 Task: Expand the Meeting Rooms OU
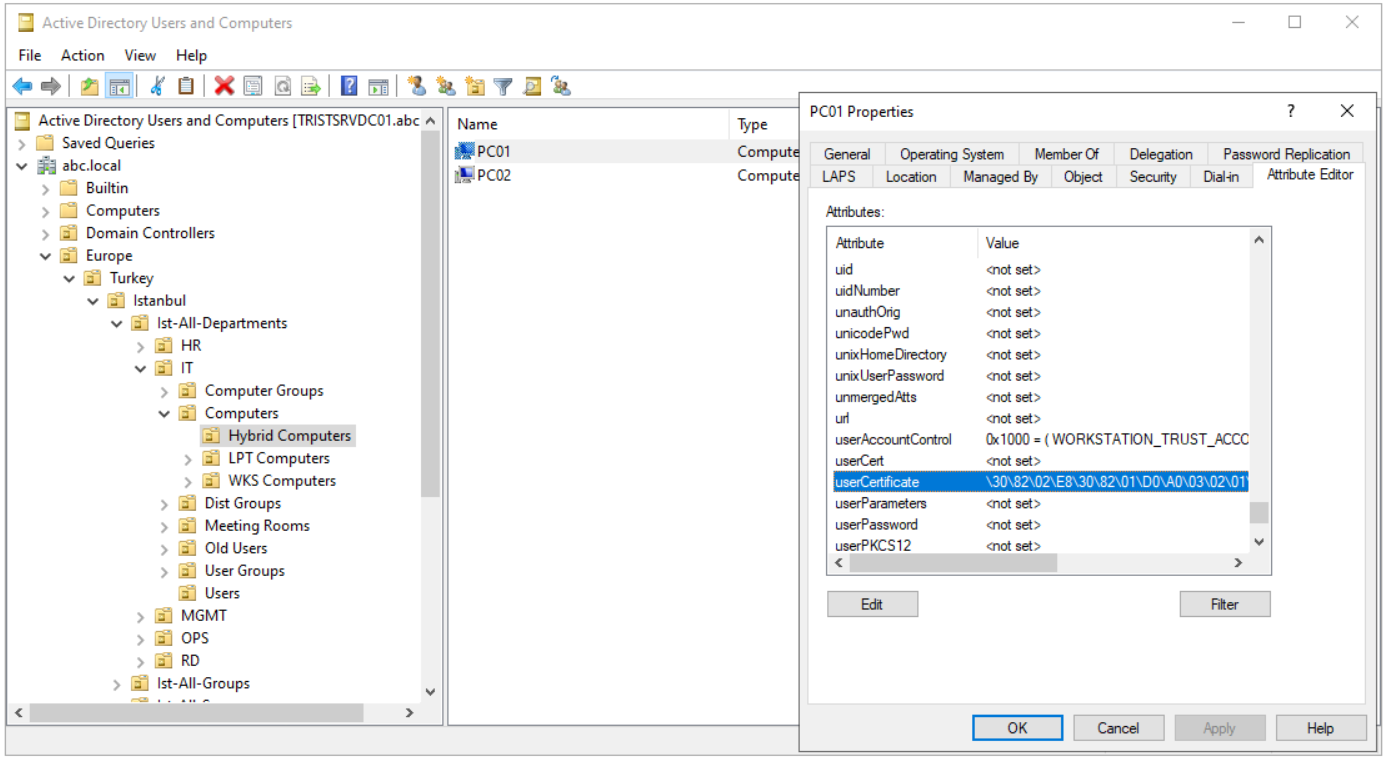pos(165,526)
